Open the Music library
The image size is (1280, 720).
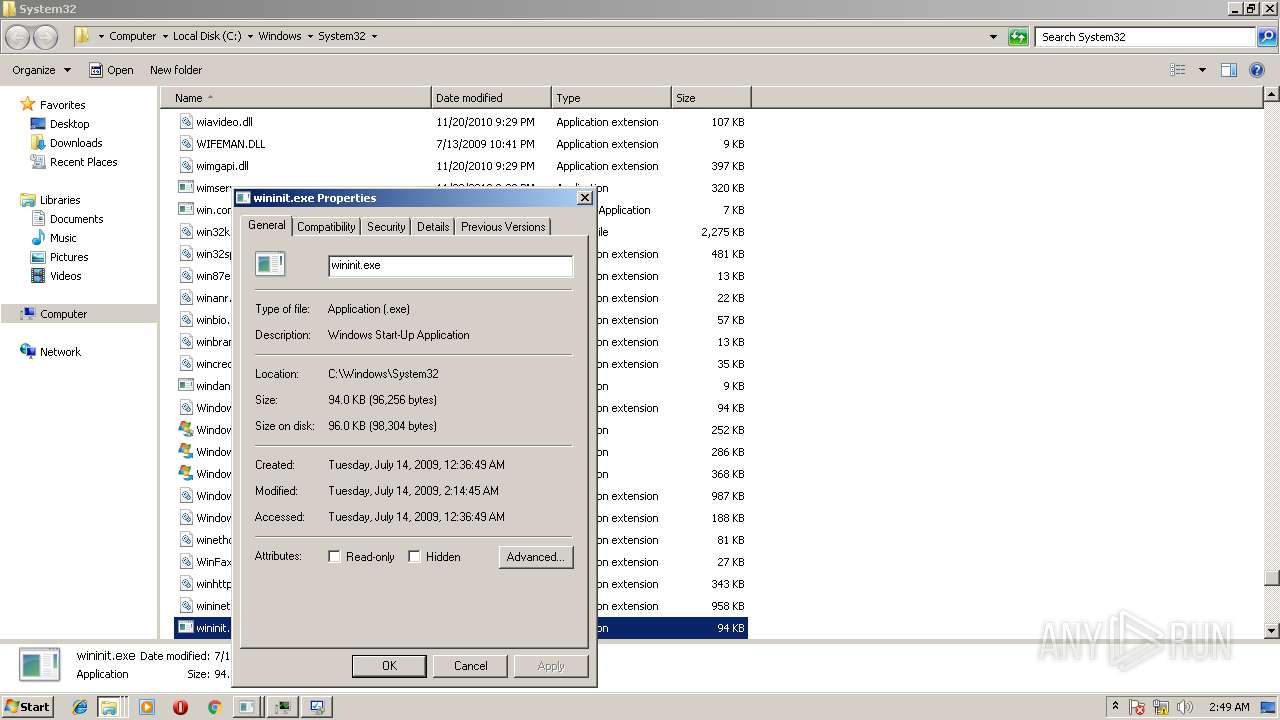click(x=54, y=238)
